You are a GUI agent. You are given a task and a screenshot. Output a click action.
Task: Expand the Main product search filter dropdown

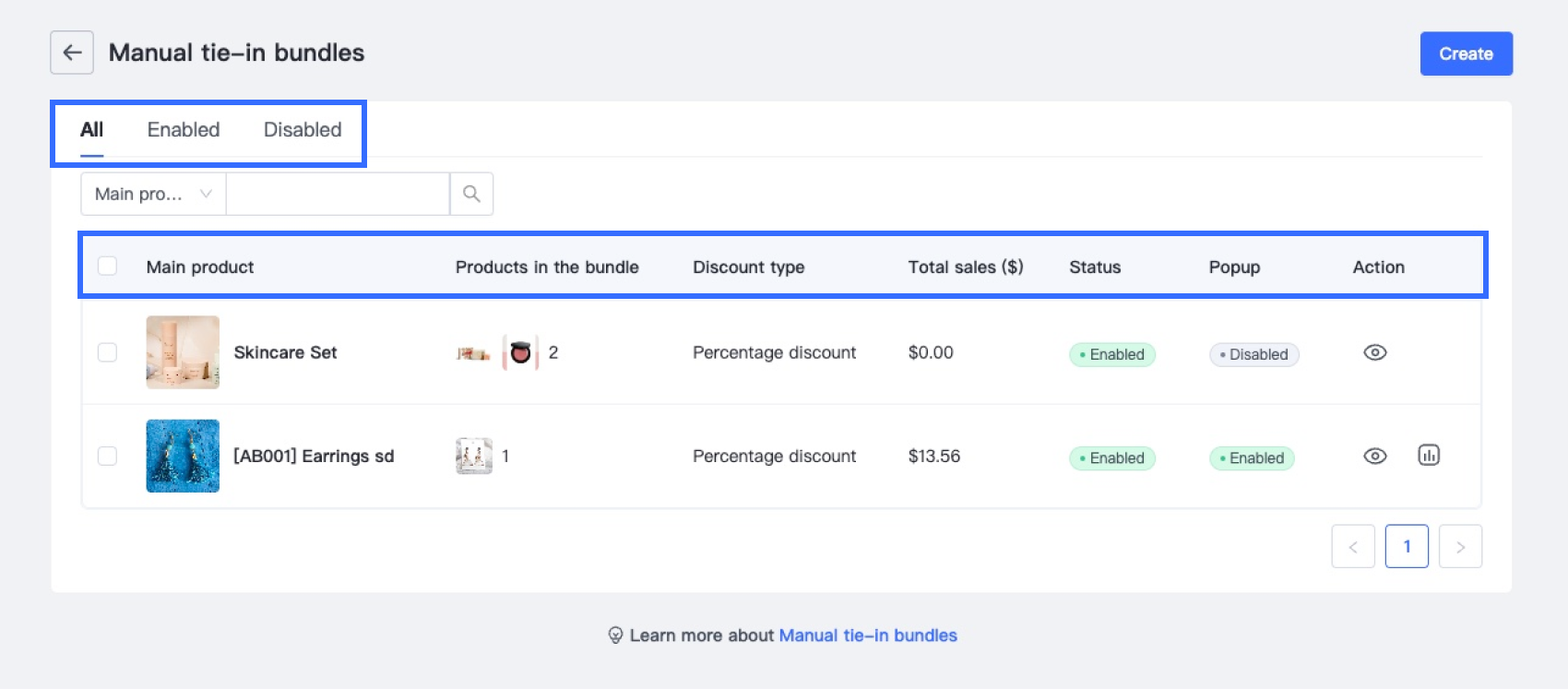point(153,194)
